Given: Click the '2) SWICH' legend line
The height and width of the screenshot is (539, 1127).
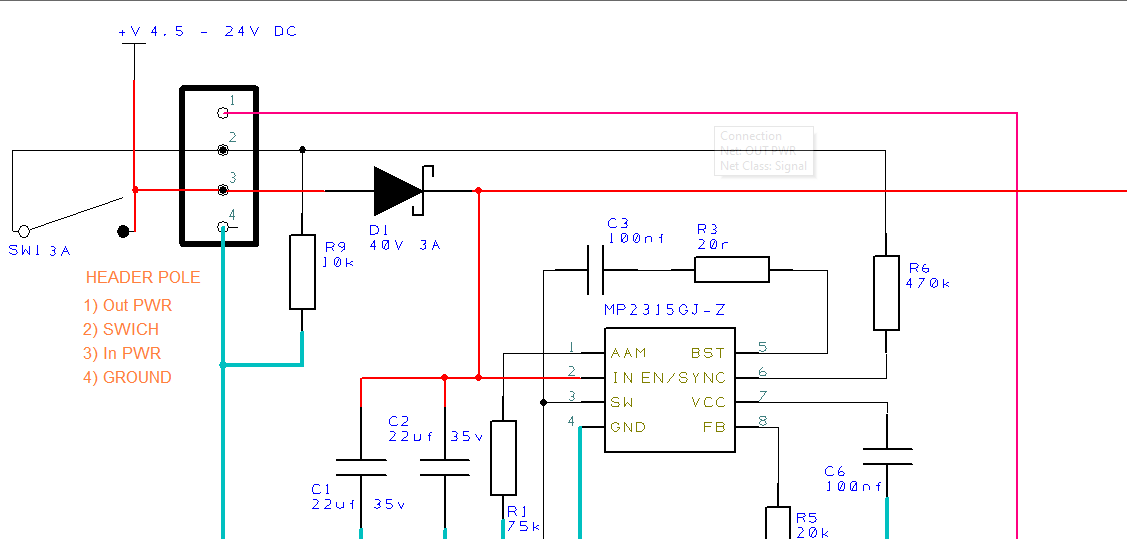Looking at the screenshot, I should (121, 329).
